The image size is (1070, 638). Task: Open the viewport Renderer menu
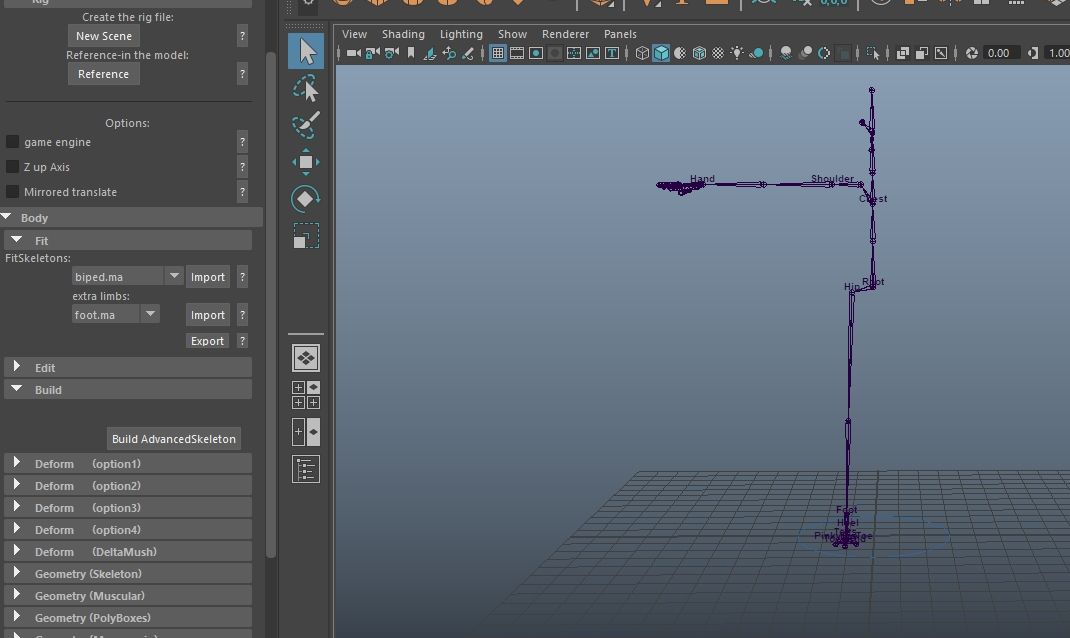click(x=565, y=34)
